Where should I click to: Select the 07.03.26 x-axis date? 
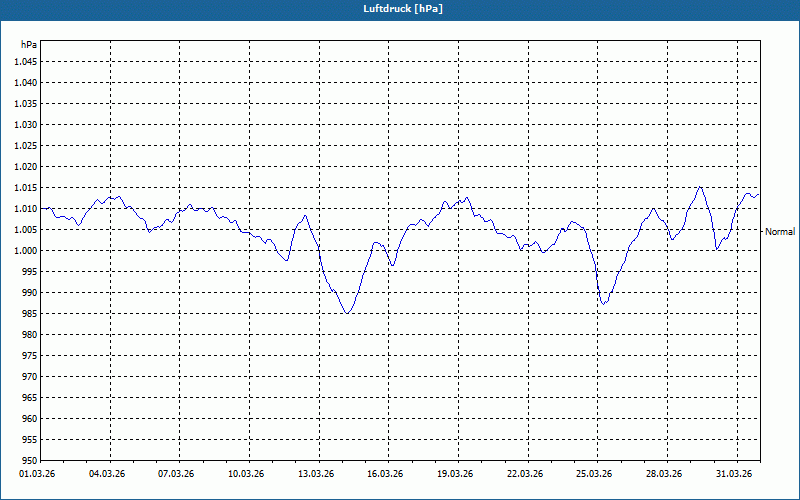pos(176,474)
